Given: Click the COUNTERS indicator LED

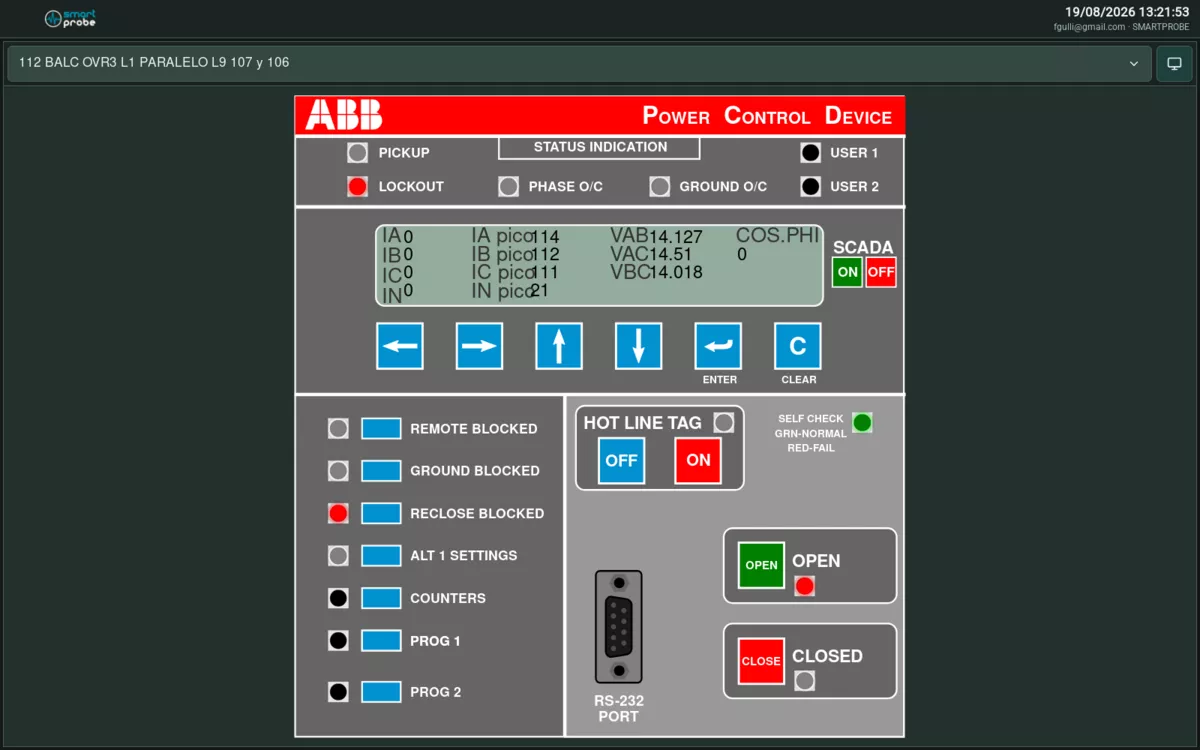Looking at the screenshot, I should 338,598.
